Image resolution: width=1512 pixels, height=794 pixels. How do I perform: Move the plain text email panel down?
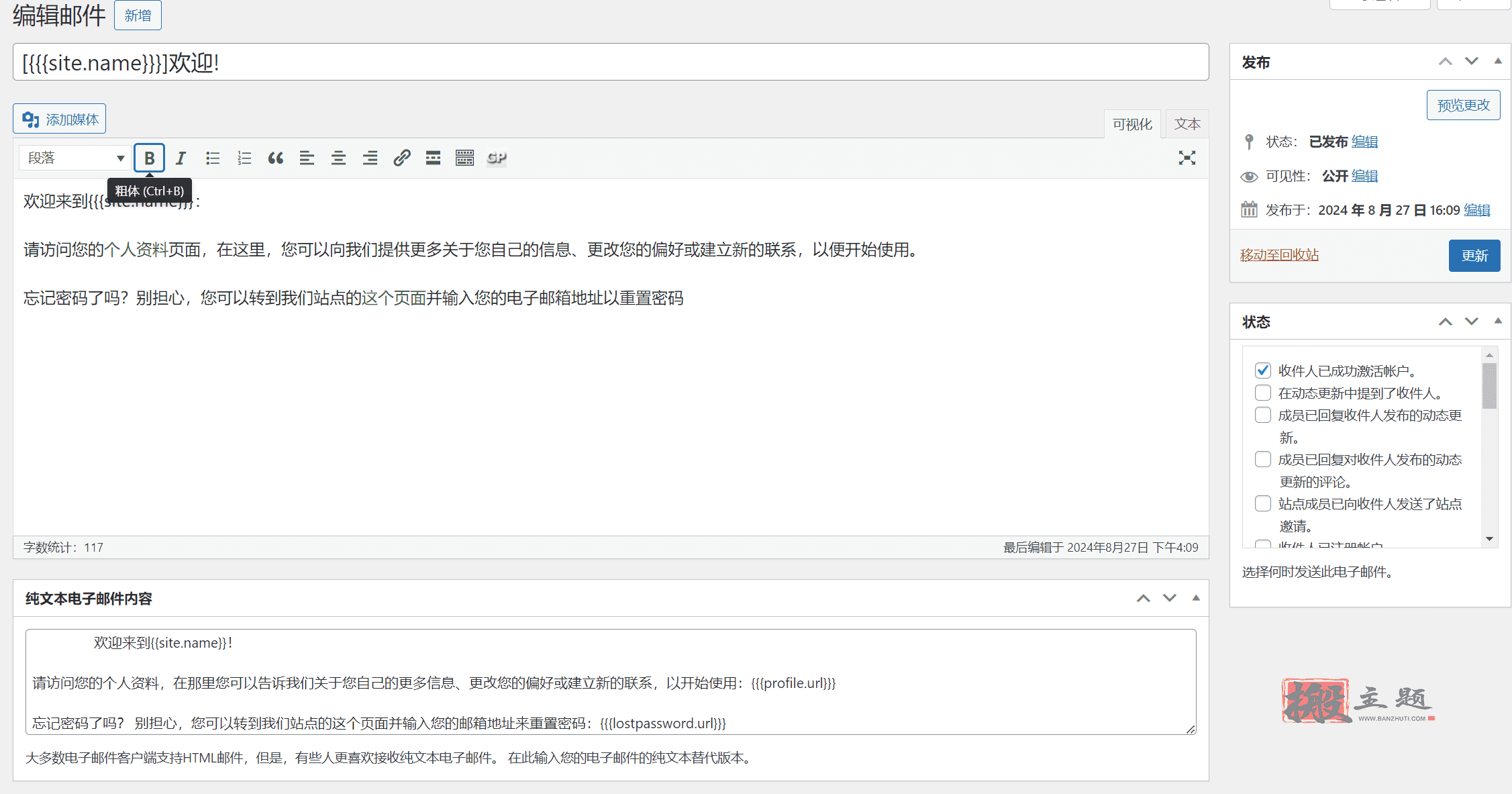1170,598
